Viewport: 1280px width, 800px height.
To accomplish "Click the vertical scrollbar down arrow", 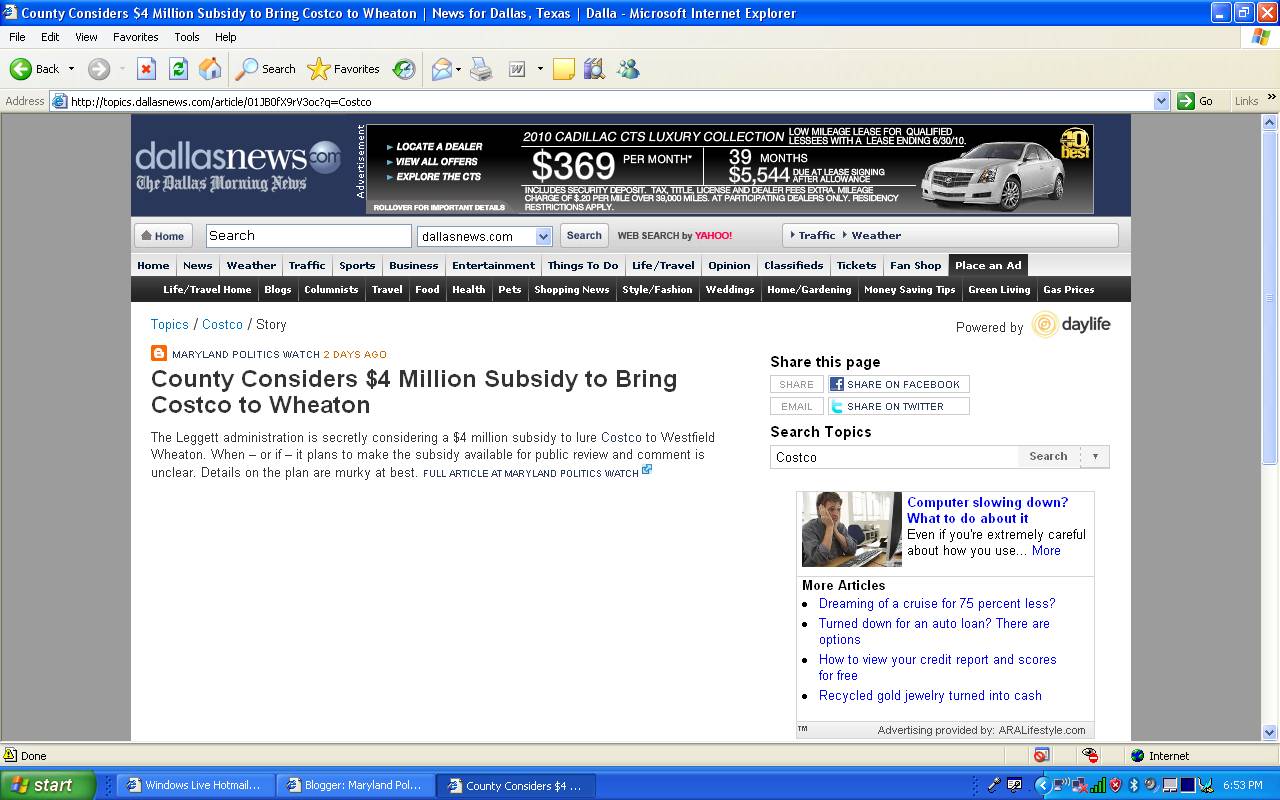I will (1270, 732).
